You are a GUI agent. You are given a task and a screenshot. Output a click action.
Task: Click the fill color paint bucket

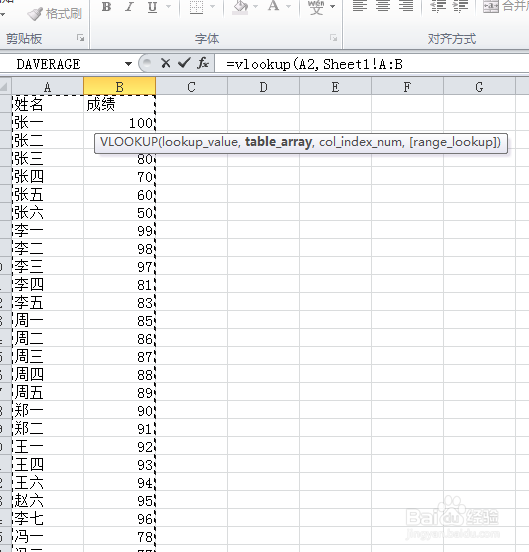[x=241, y=7]
